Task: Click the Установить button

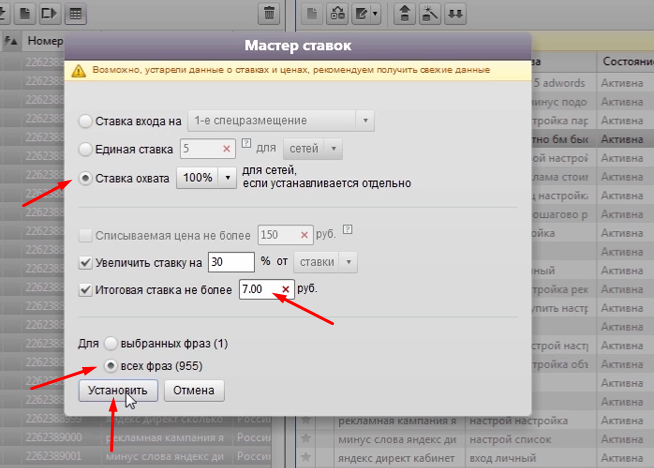Action: pyautogui.click(x=118, y=390)
